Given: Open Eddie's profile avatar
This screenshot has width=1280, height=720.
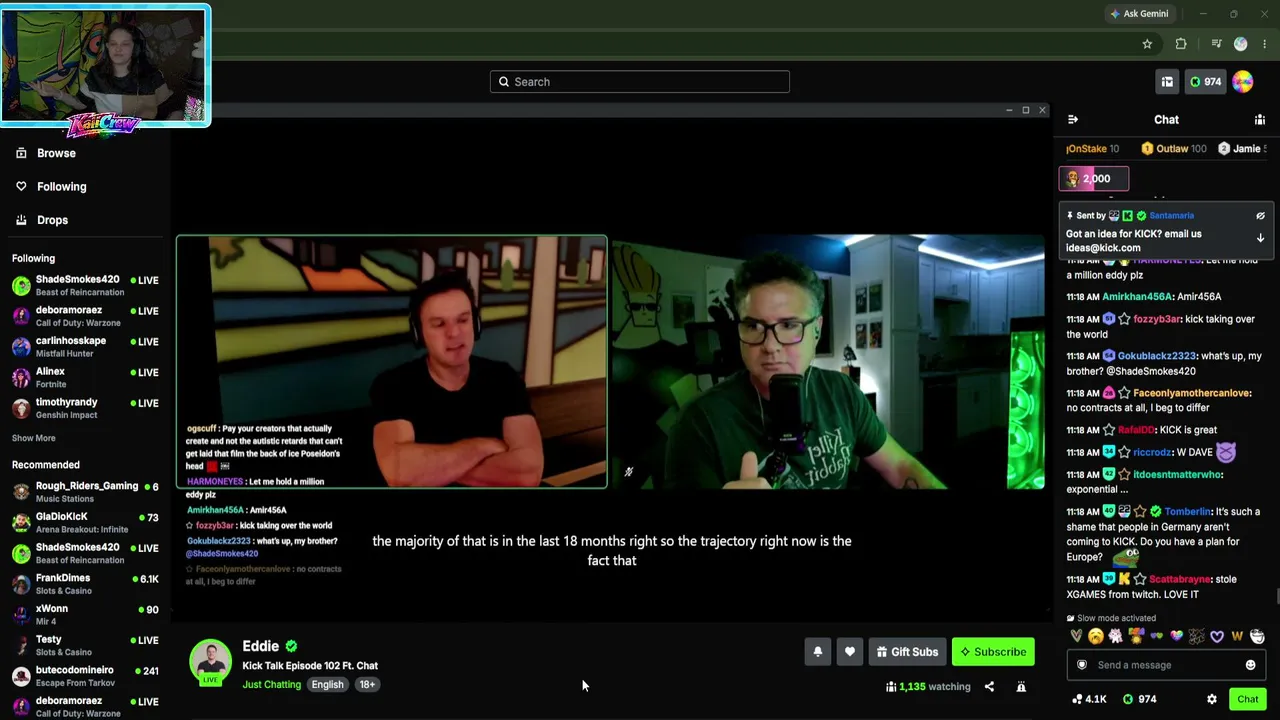Looking at the screenshot, I should tap(210, 662).
